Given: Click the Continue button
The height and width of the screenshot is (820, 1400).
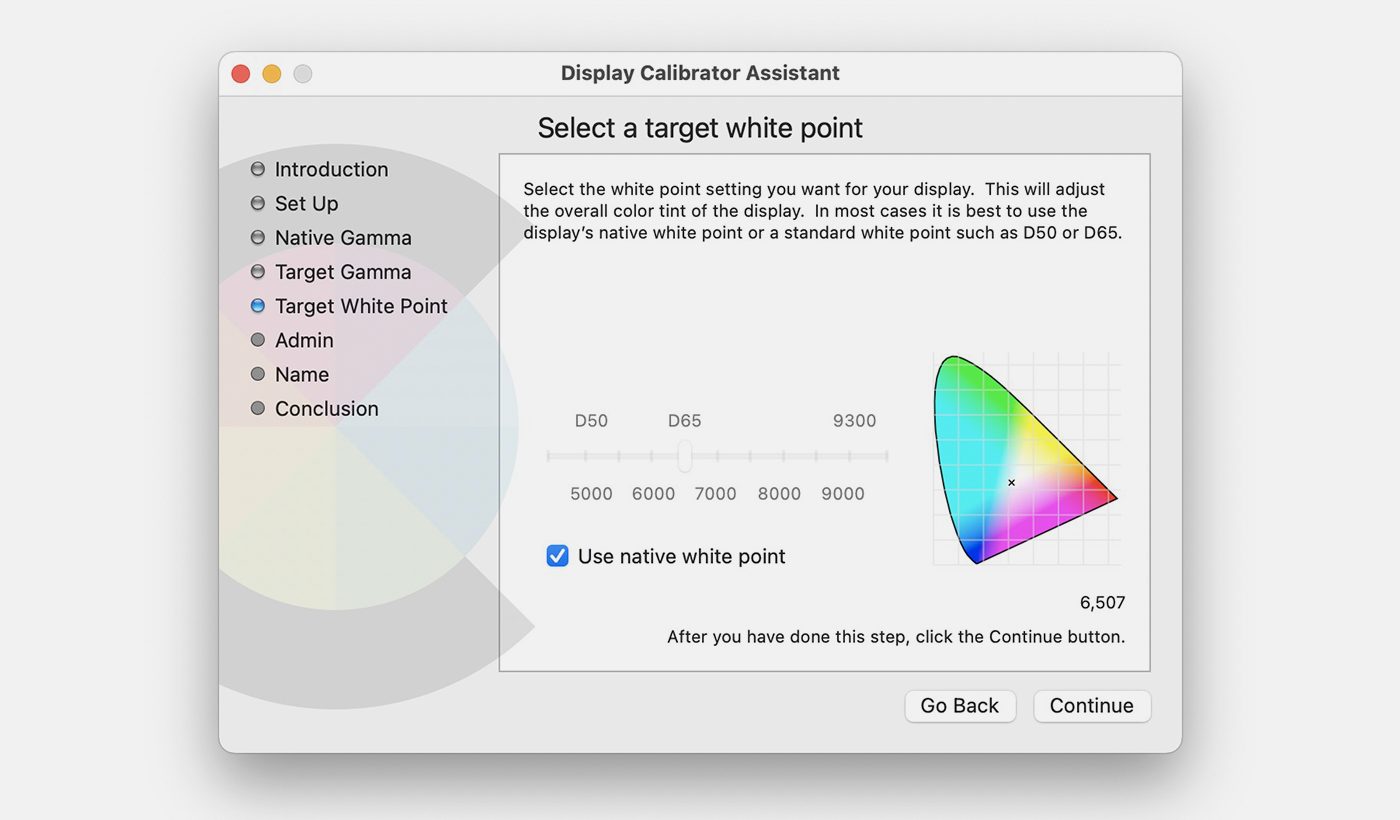Looking at the screenshot, I should (1091, 706).
